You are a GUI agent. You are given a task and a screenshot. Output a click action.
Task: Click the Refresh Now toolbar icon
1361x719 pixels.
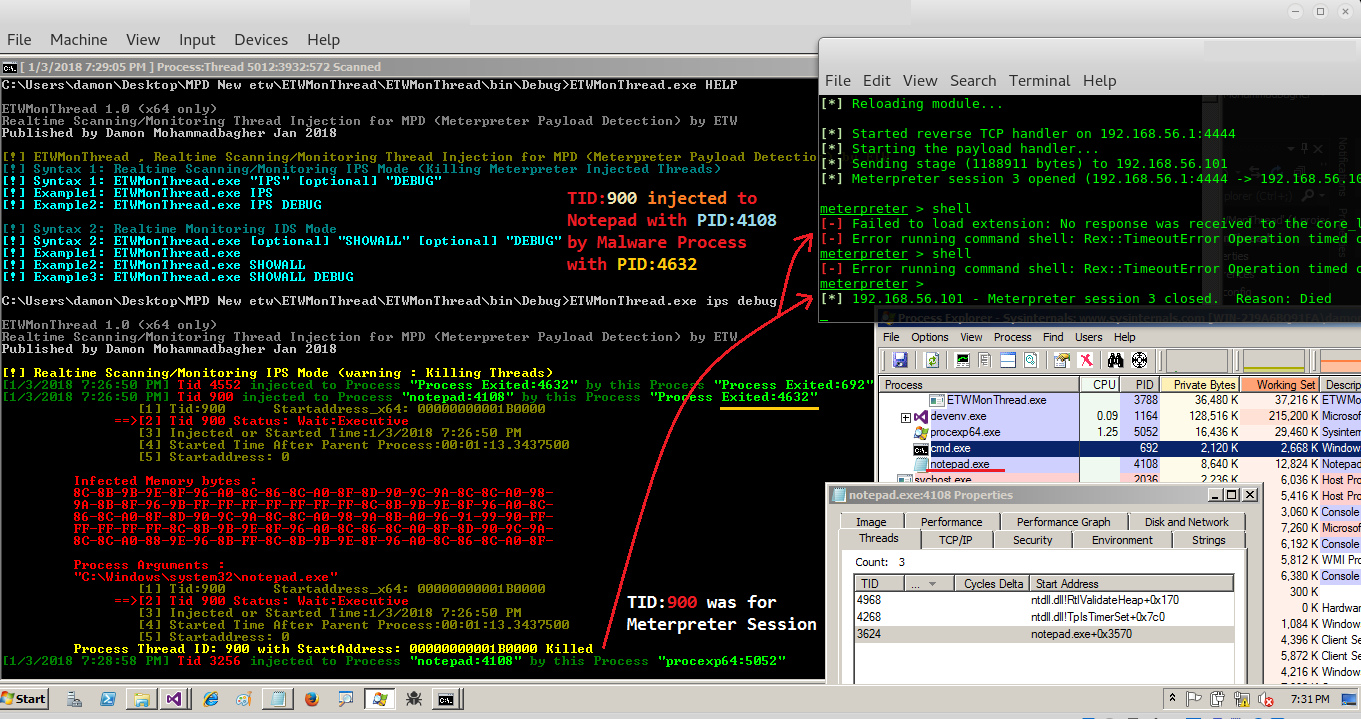(932, 360)
